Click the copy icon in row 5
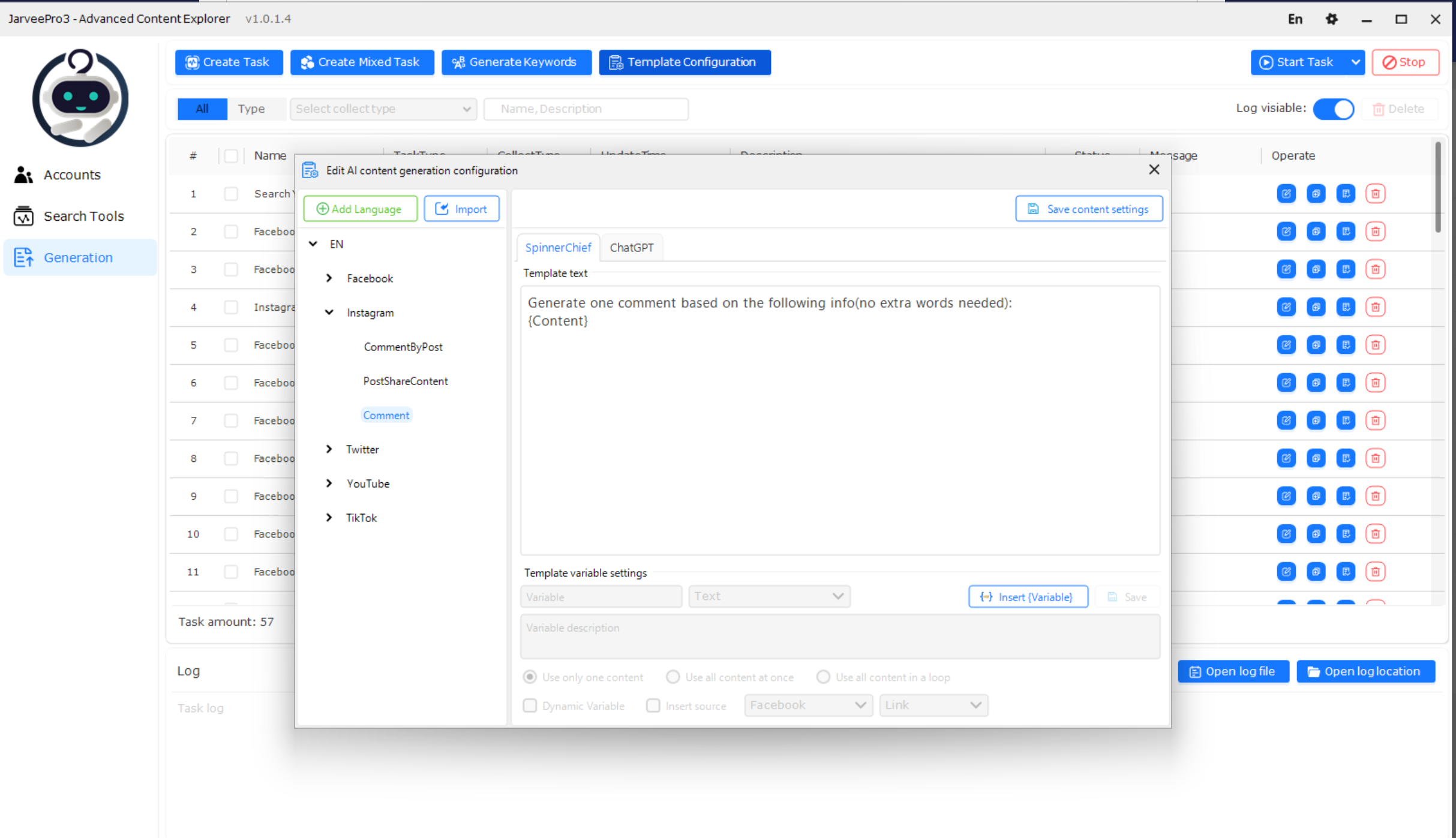1456x838 pixels. point(1316,345)
